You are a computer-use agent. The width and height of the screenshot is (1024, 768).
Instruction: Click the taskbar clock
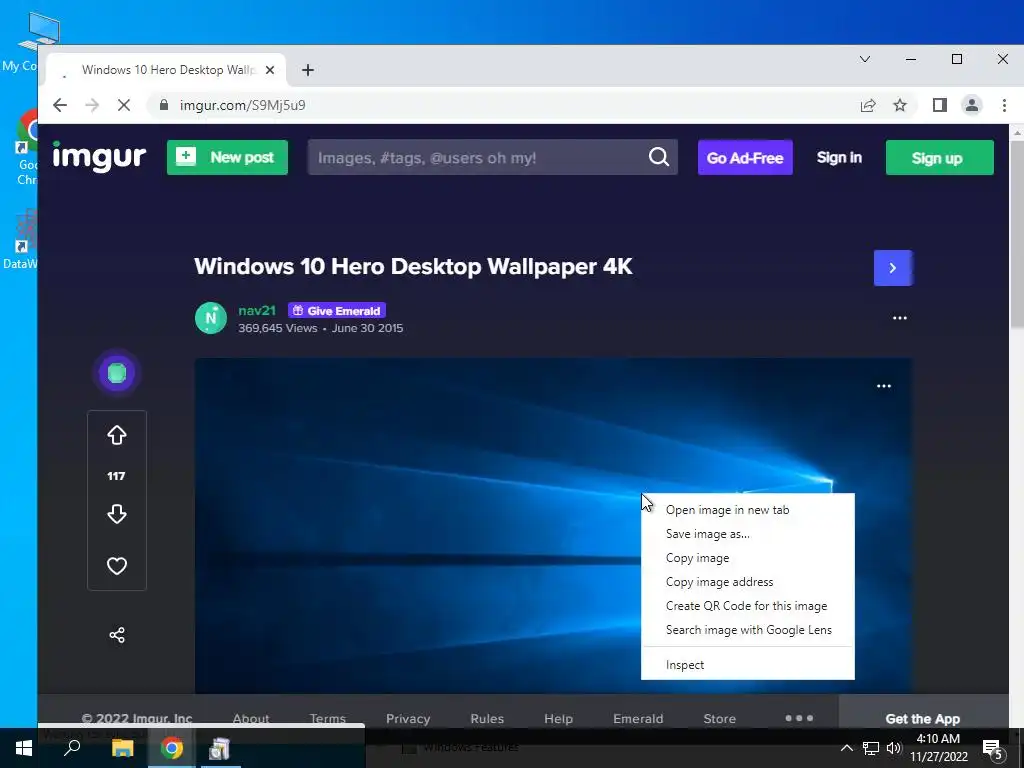(x=939, y=748)
